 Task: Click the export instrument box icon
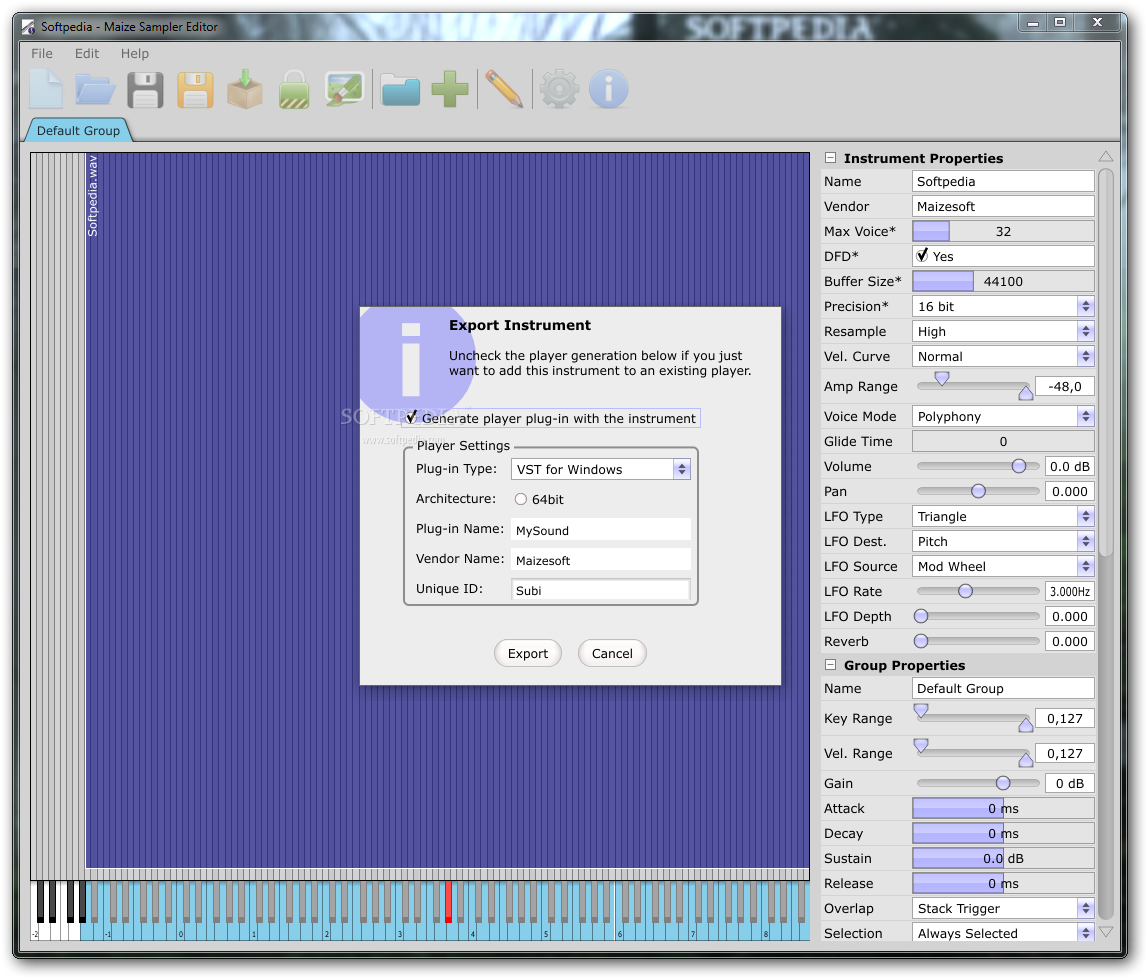coord(245,89)
